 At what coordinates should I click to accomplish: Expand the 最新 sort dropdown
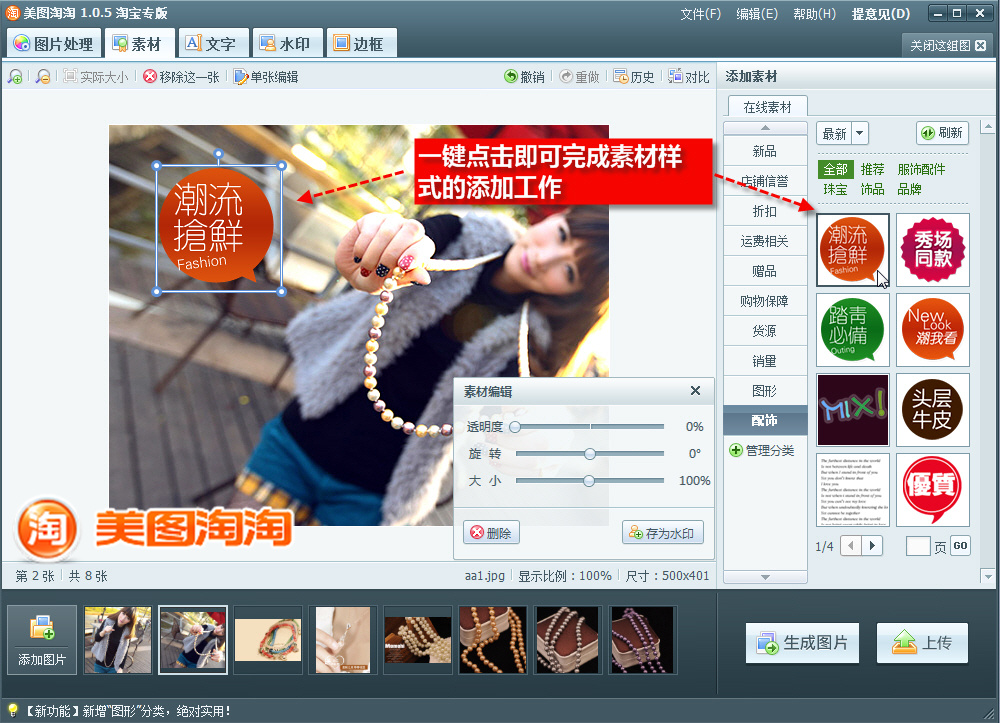coord(860,133)
